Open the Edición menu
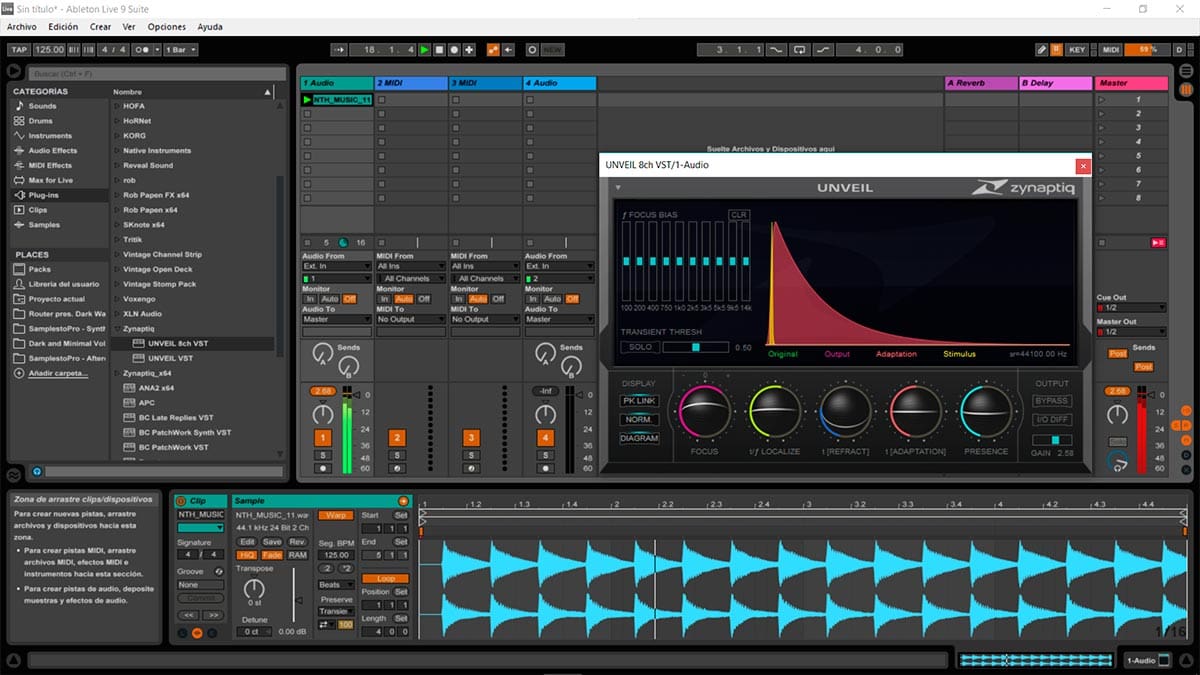This screenshot has width=1200, height=675. point(63,27)
